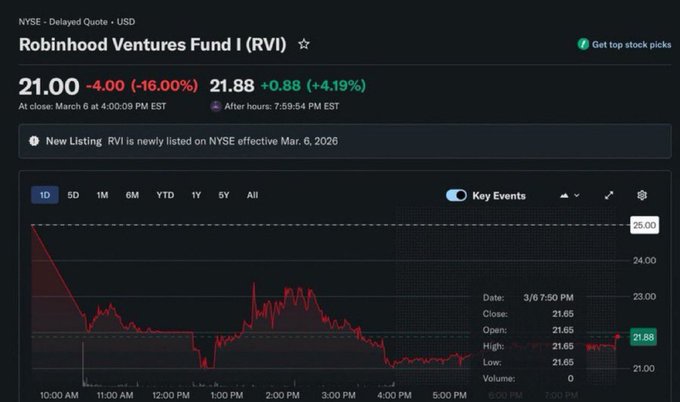This screenshot has width=680, height=402.
Task: Open Get top stock picks link
Action: tap(631, 45)
